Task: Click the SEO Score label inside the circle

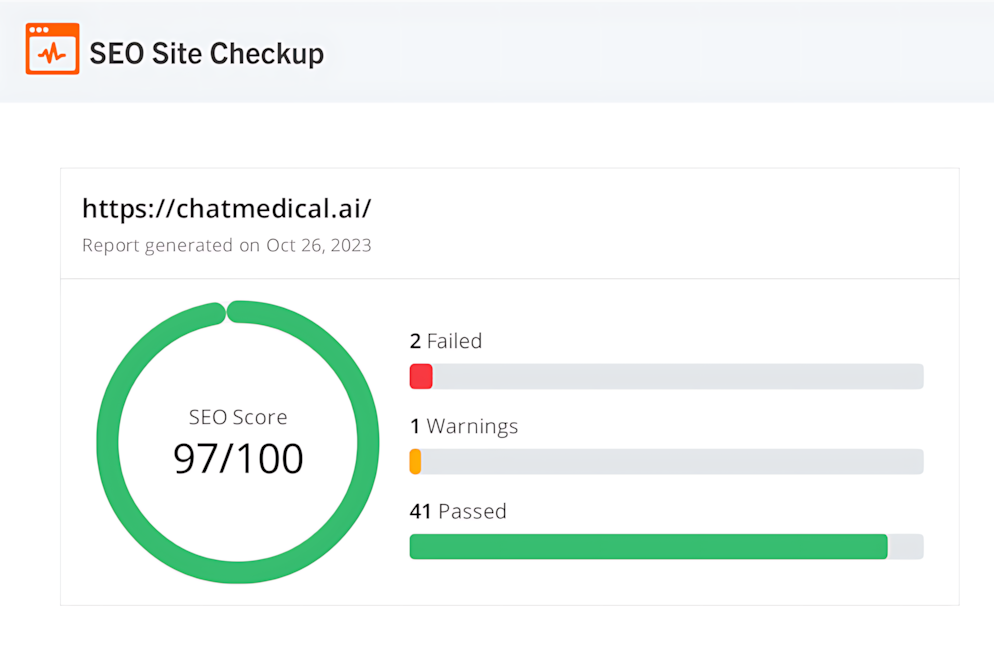Action: point(238,417)
